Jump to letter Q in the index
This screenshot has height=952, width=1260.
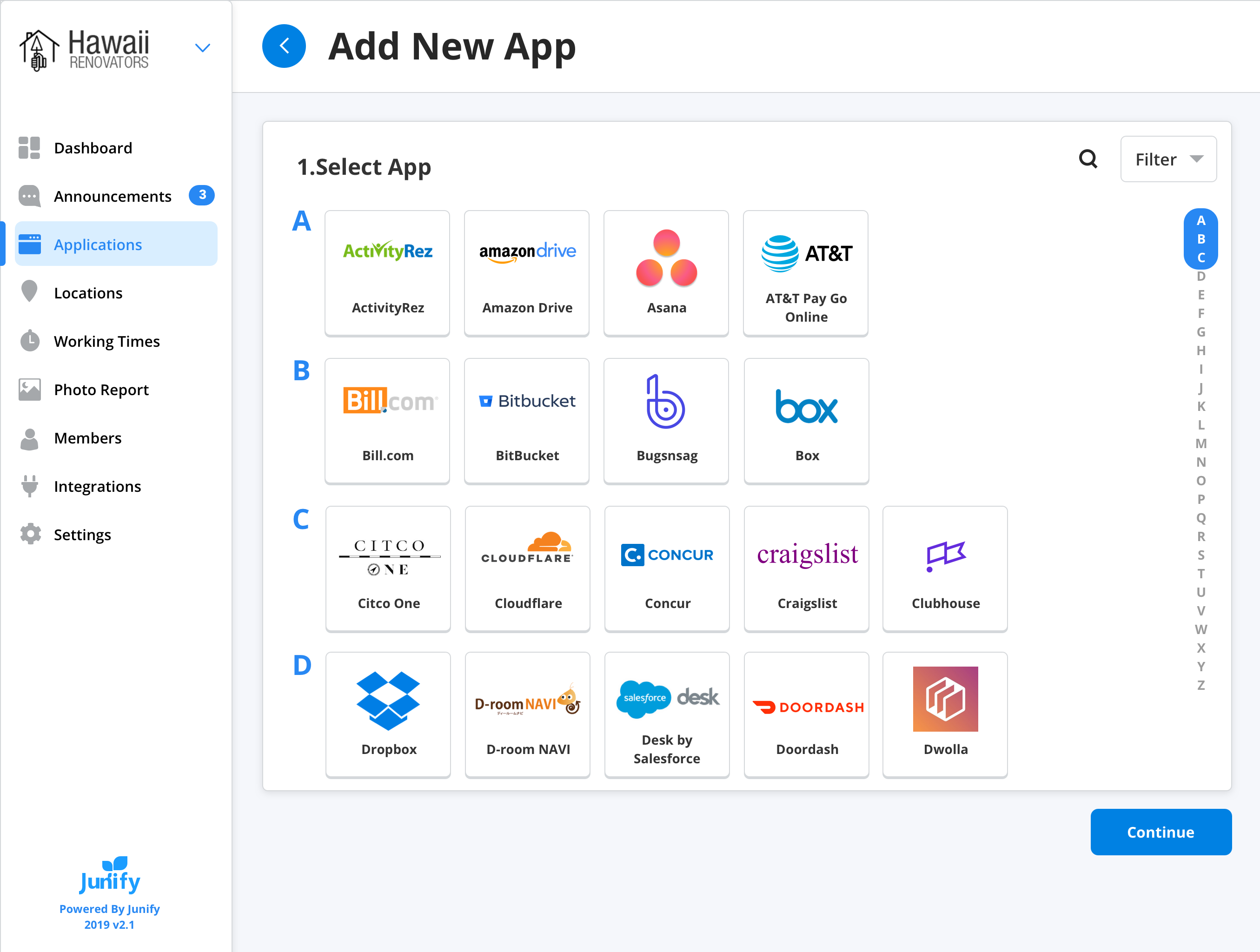click(x=1201, y=518)
